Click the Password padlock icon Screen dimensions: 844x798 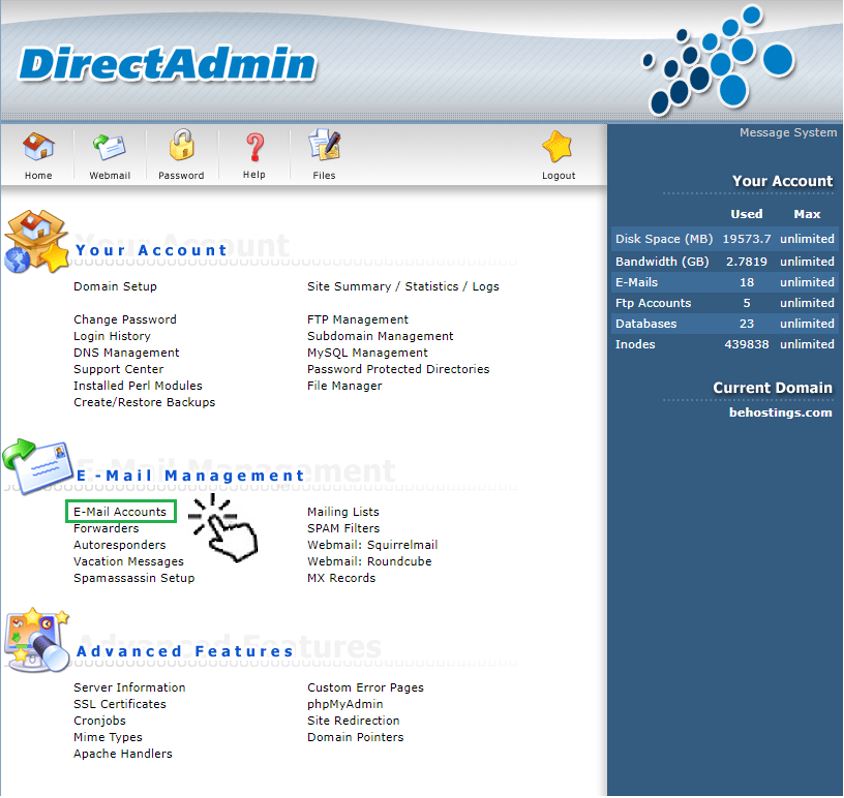click(x=181, y=145)
